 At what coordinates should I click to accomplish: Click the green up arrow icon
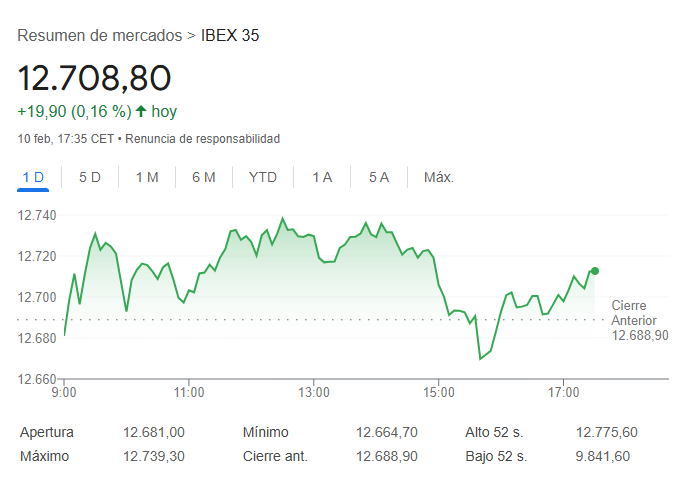[x=141, y=111]
